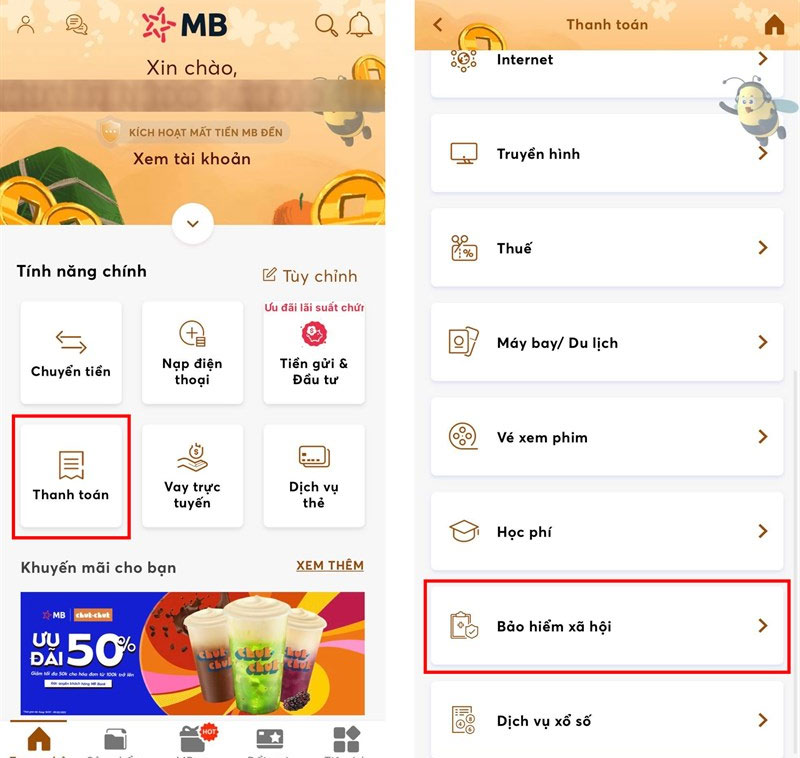
Task: Expand the account panel with the round chevron
Action: click(x=193, y=223)
